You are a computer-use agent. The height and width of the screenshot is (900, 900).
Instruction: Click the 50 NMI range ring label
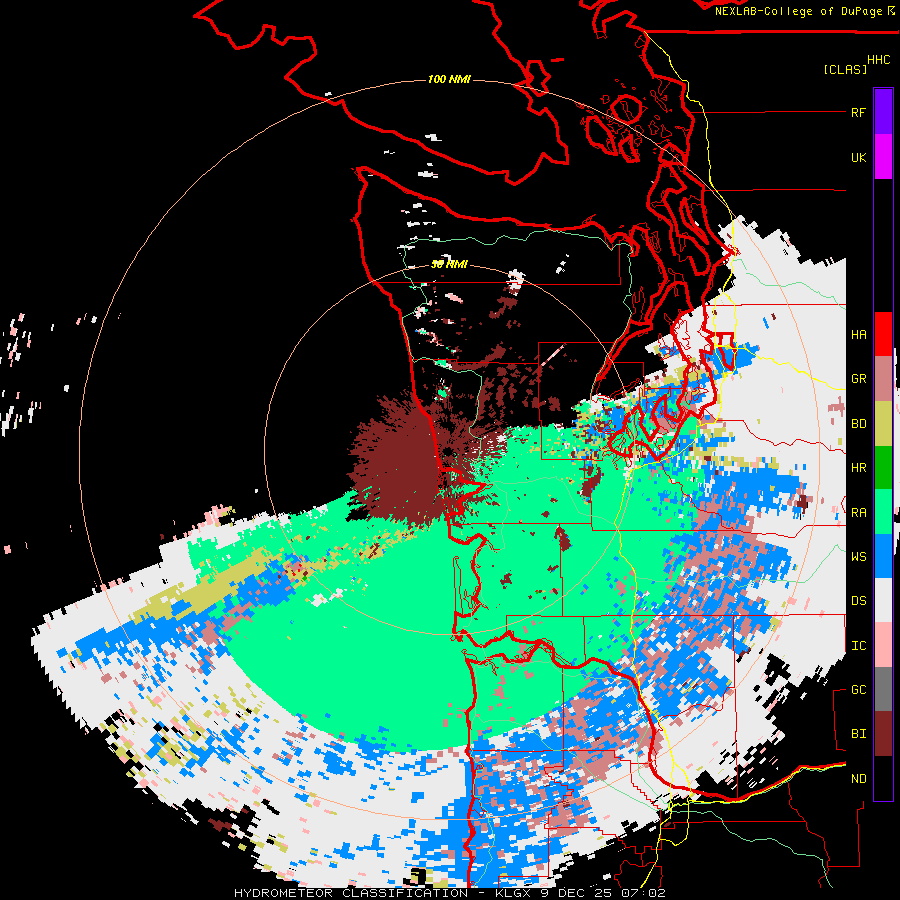449,264
